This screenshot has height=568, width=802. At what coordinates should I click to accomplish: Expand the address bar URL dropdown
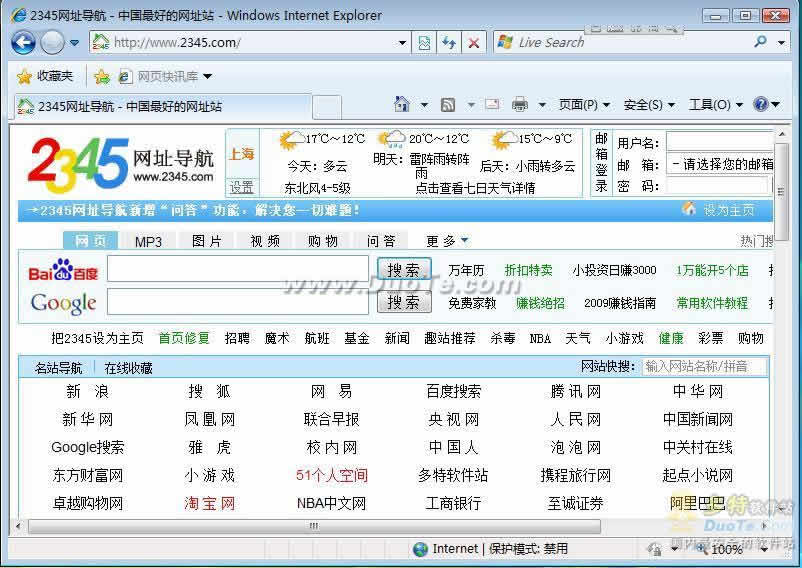tap(403, 42)
